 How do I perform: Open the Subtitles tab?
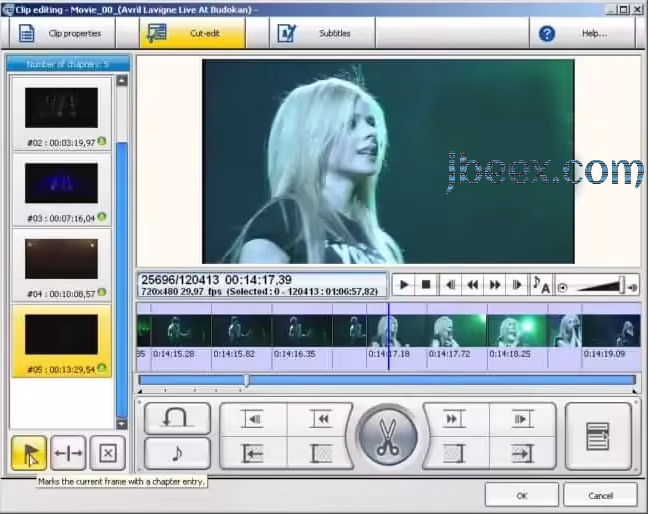coord(323,33)
